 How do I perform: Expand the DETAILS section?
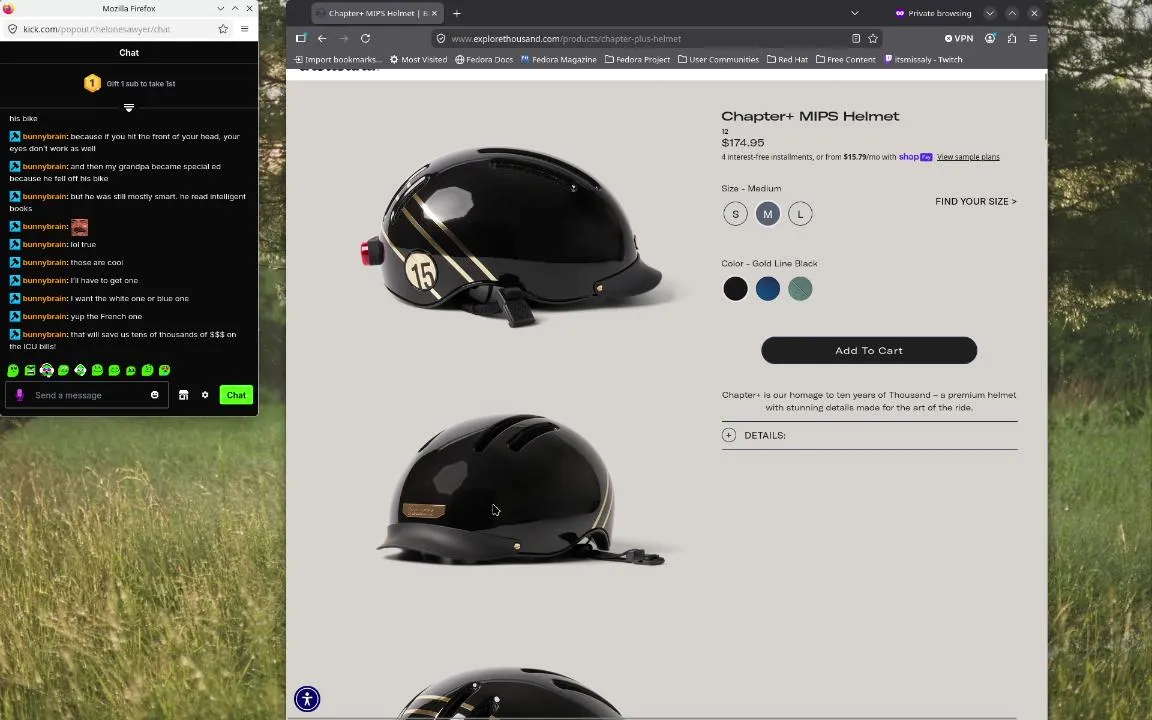(869, 435)
